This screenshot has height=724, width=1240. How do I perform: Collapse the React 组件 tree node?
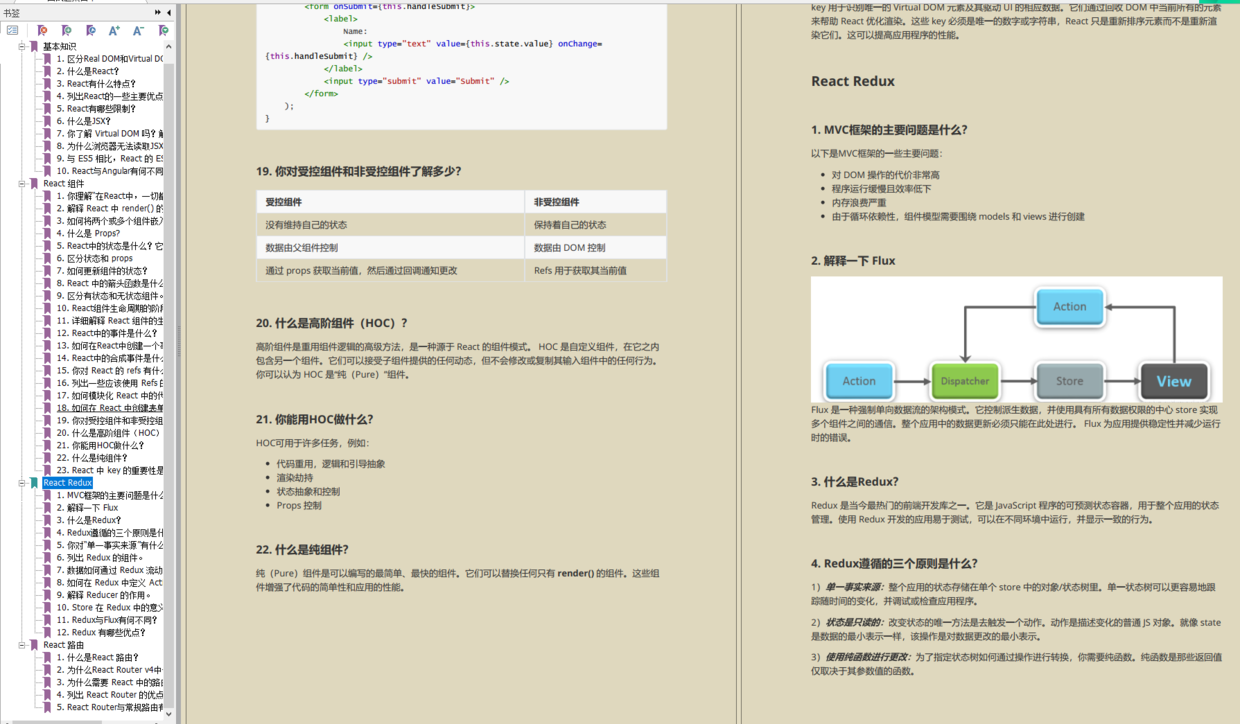tap(22, 183)
